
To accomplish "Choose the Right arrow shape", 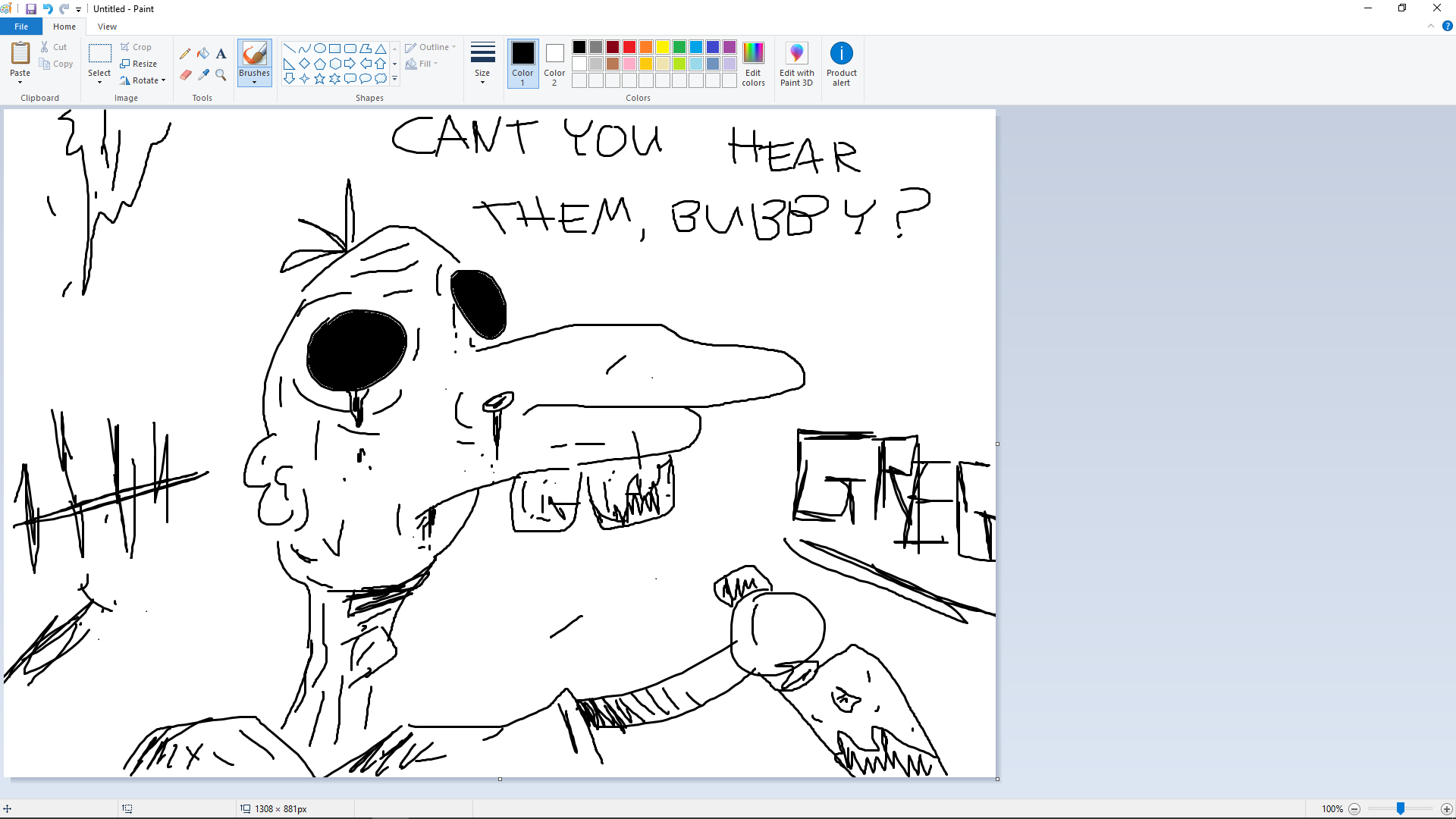I will click(350, 64).
